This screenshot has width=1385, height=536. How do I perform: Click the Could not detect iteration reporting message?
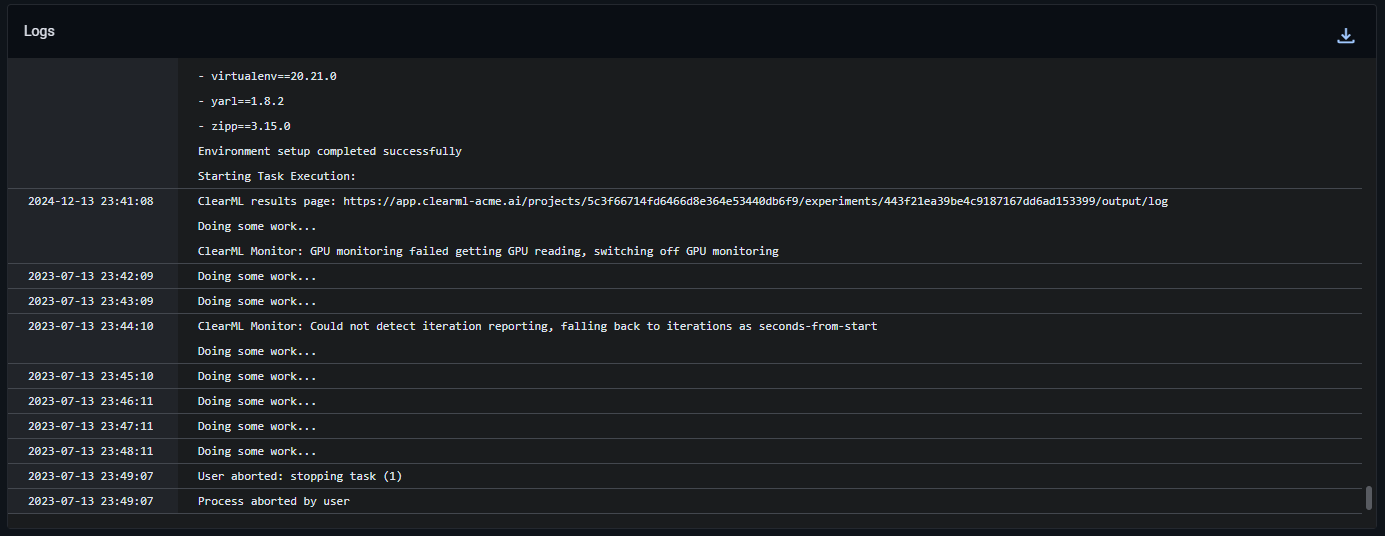536,326
